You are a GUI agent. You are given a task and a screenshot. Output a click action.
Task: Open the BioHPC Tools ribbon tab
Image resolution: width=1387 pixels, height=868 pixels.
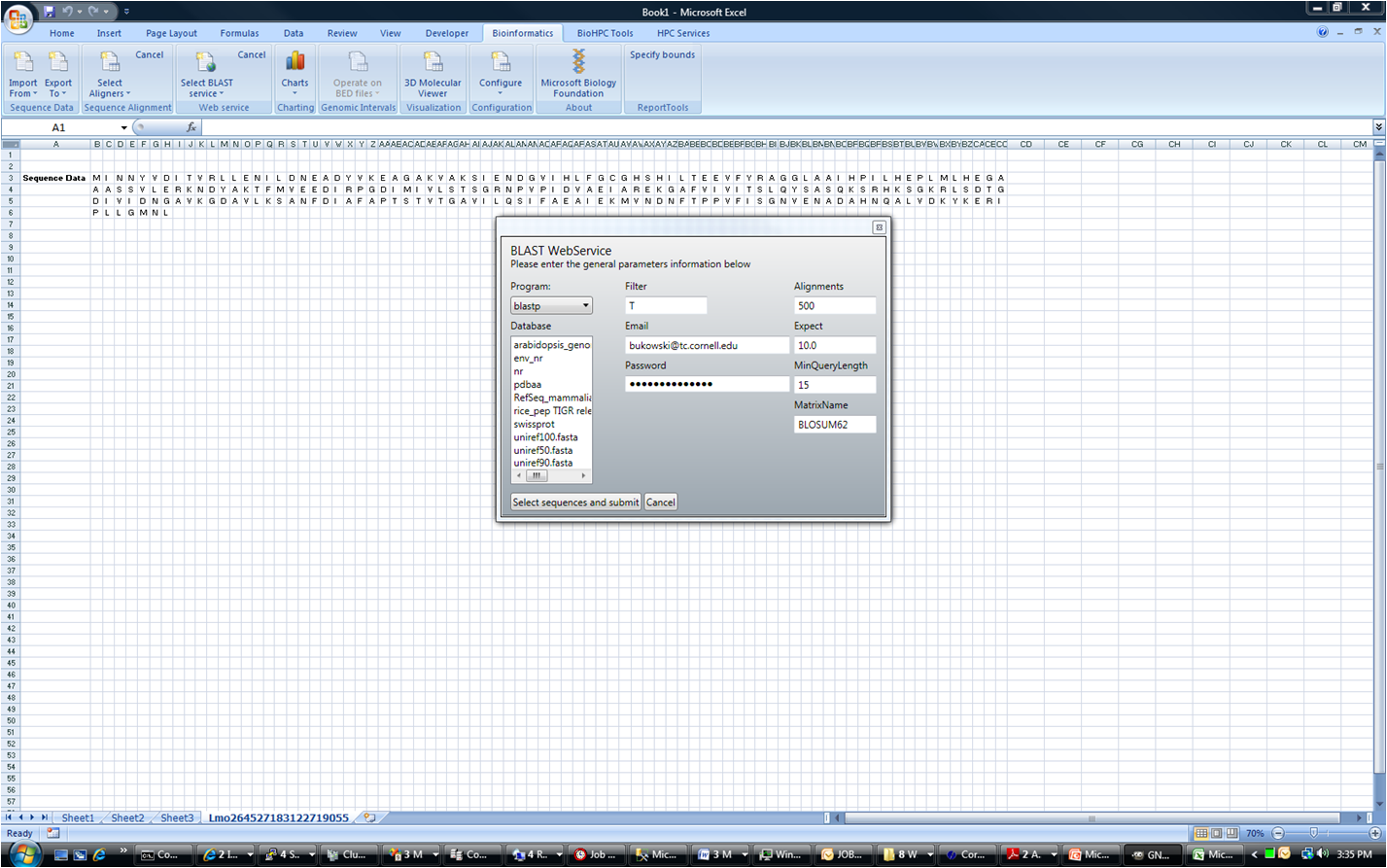(605, 33)
